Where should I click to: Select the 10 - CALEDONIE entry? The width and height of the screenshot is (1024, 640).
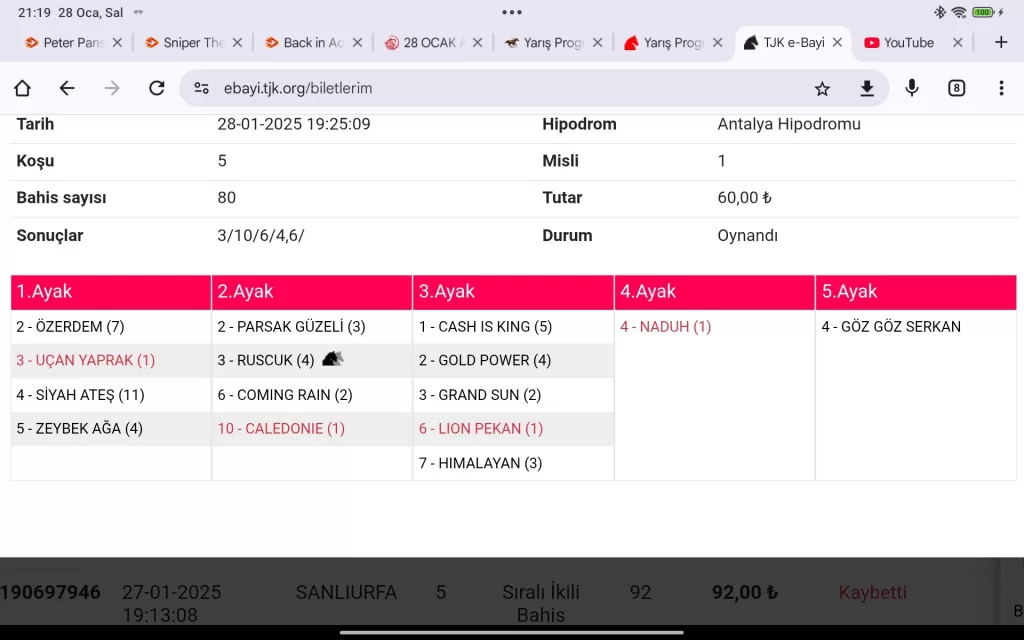[x=281, y=428]
